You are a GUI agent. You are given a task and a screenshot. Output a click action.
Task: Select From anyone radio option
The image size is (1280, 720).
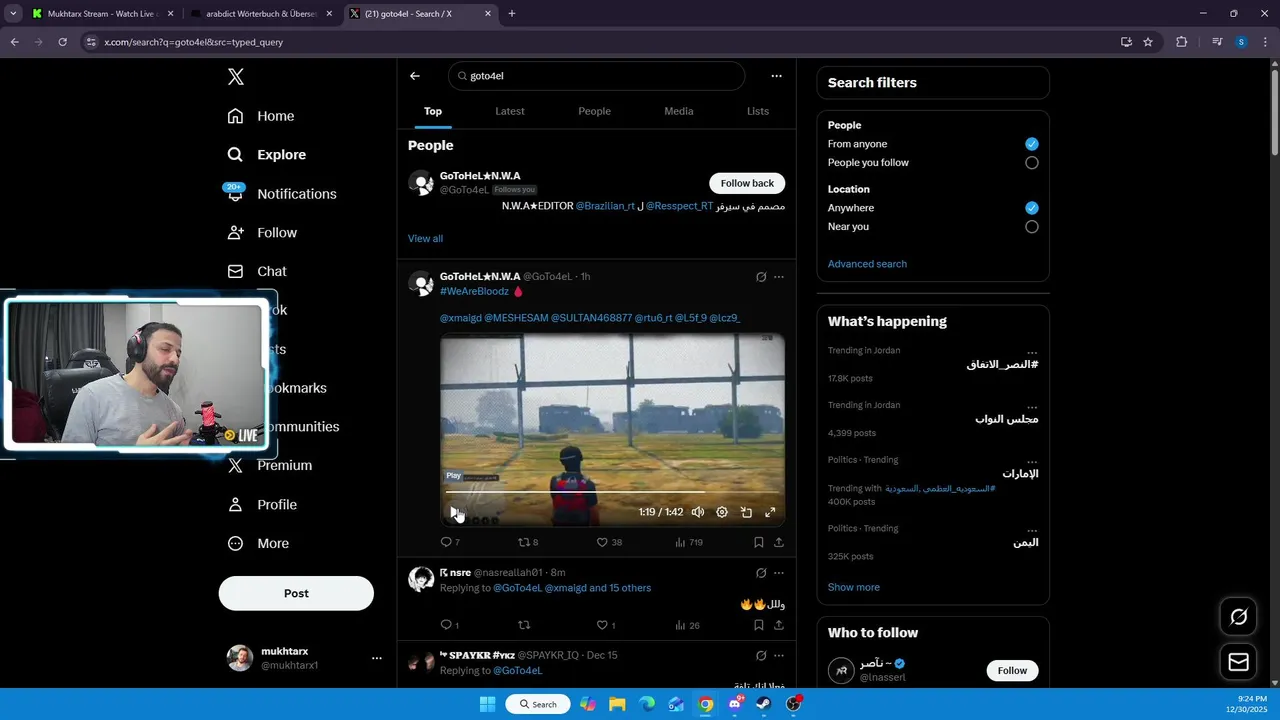(1032, 144)
